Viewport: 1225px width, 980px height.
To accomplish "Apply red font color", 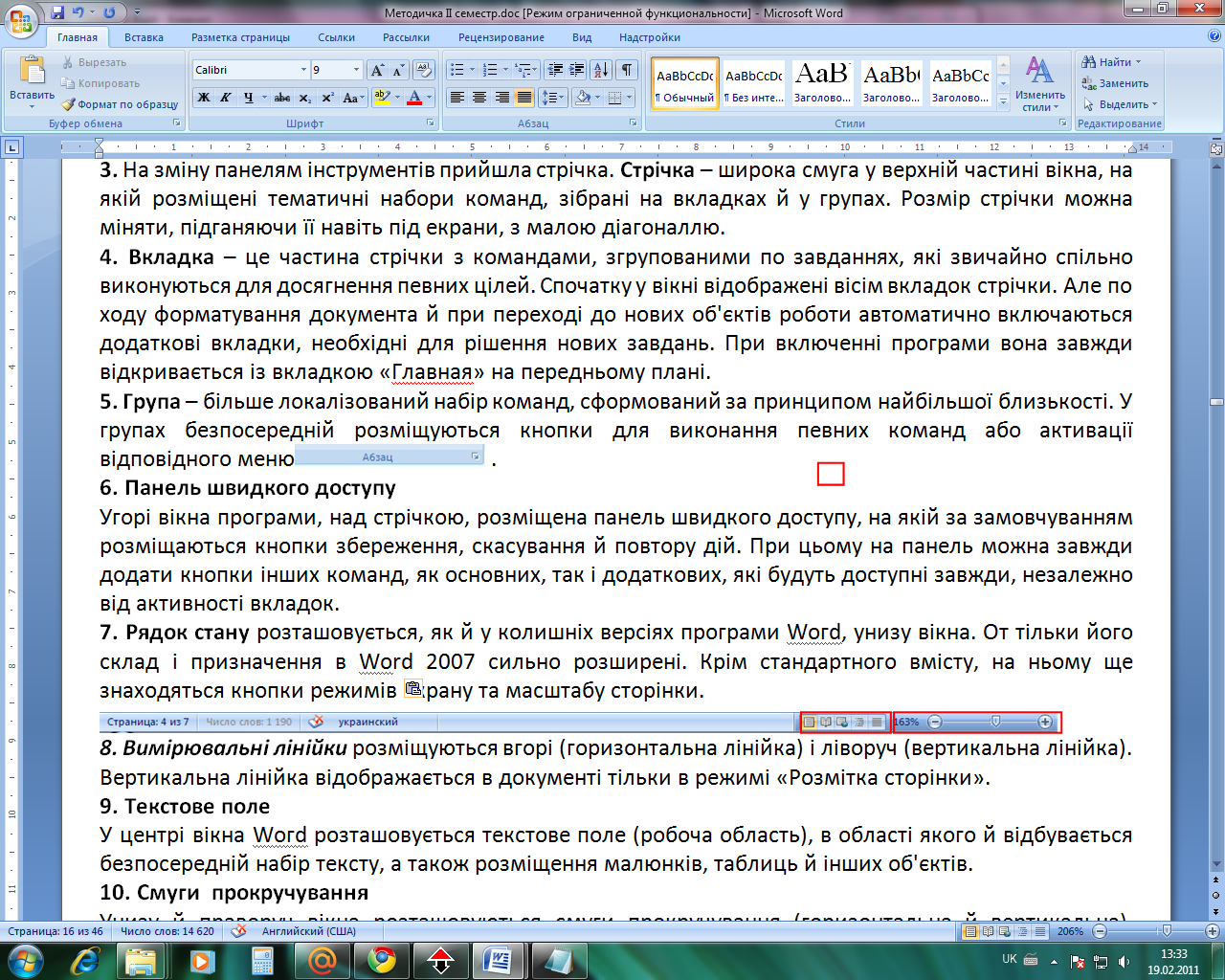I will (x=414, y=98).
